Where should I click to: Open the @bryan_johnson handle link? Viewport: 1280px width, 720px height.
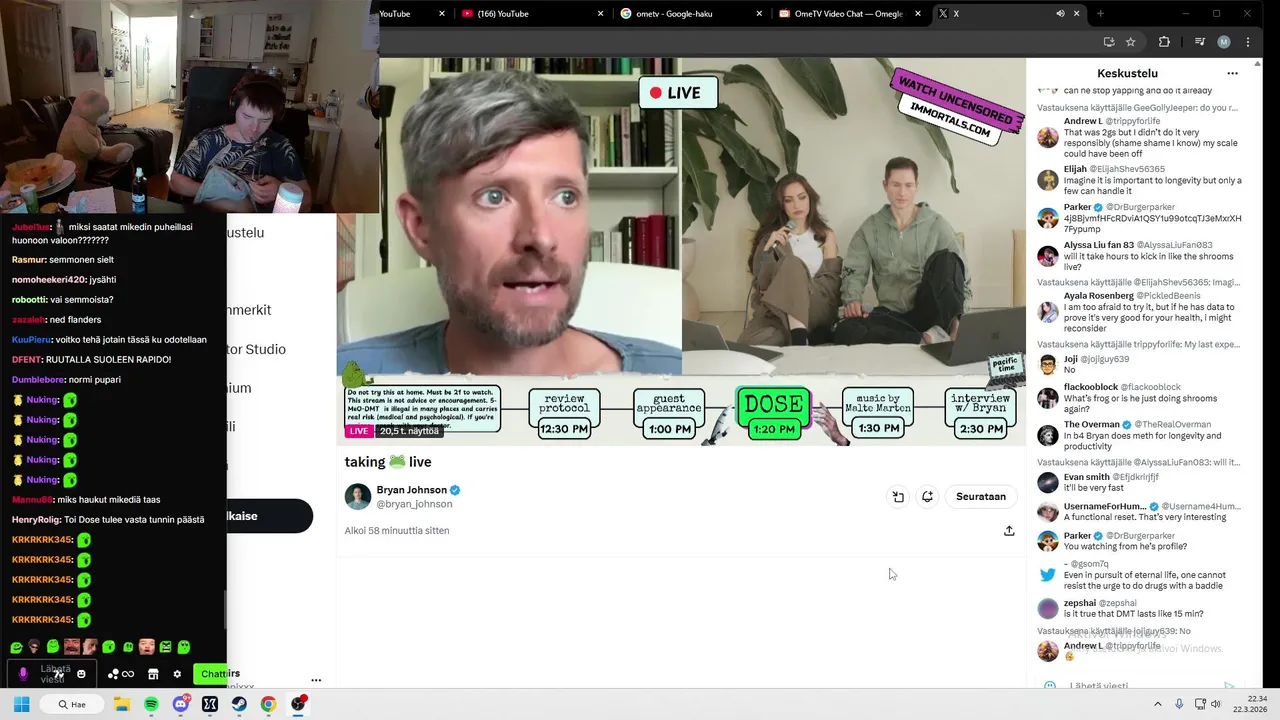point(414,504)
